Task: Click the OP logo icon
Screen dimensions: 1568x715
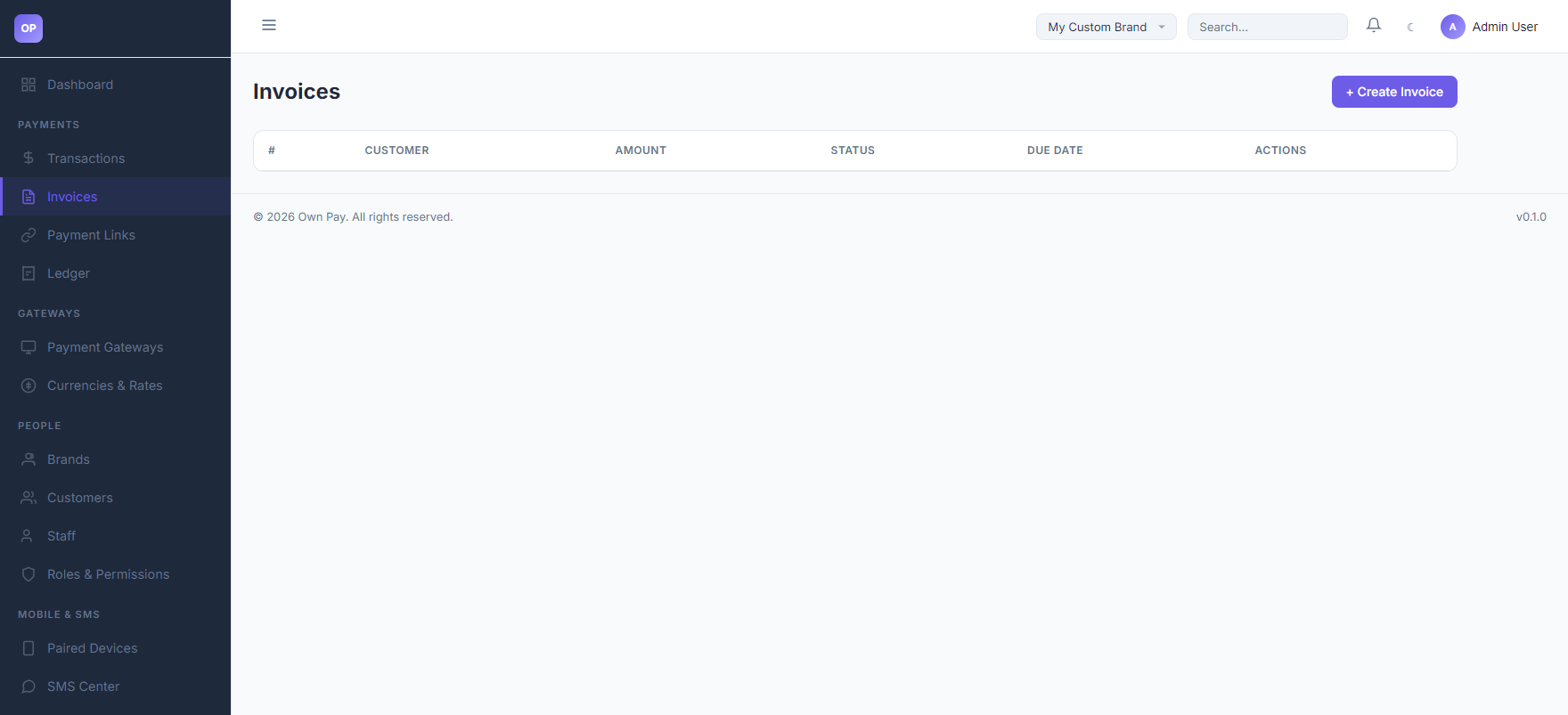Action: pos(29,28)
